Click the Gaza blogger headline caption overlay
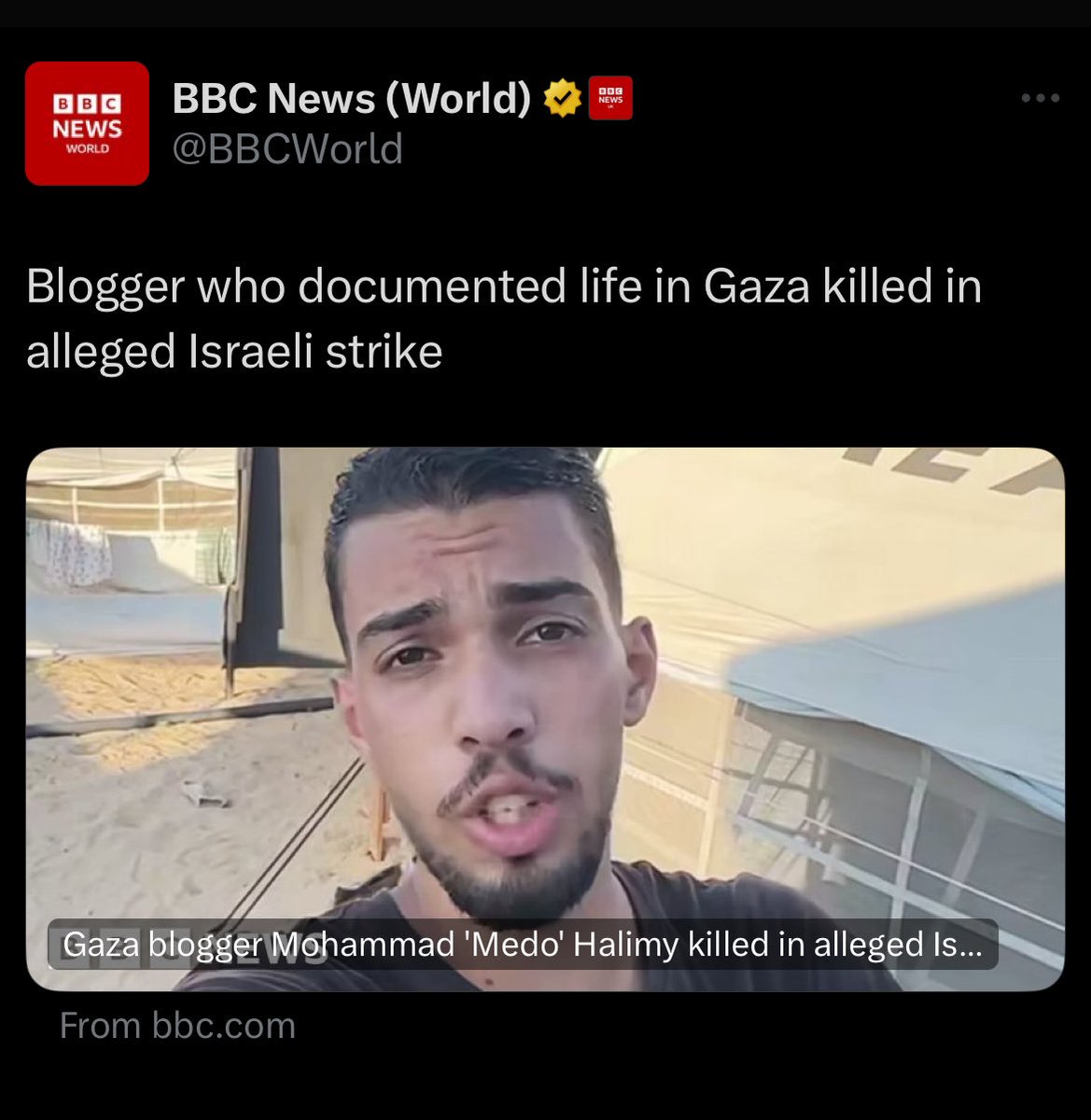This screenshot has width=1091, height=1120. [523, 945]
